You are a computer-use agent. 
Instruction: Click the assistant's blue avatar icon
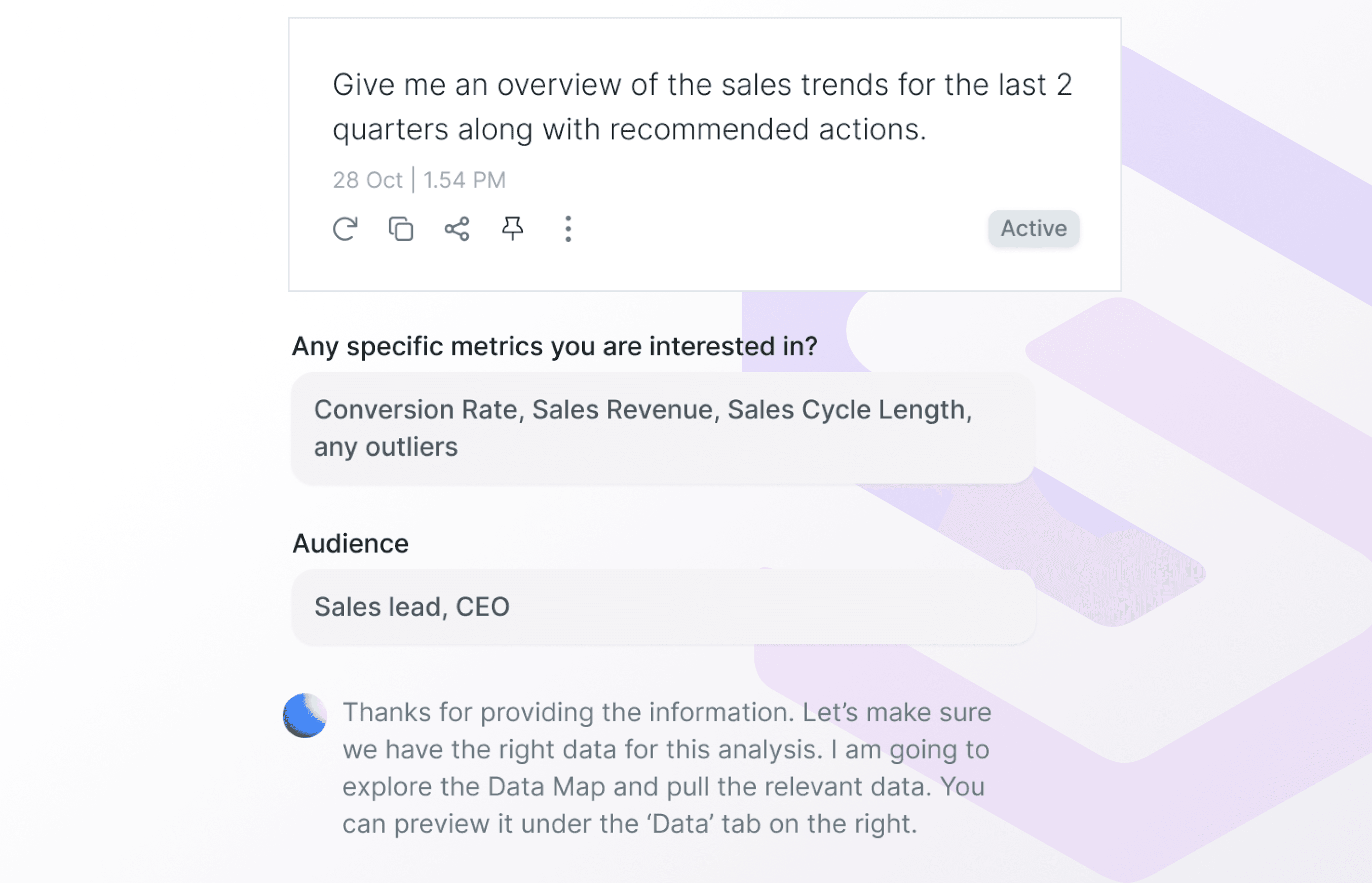coord(305,716)
